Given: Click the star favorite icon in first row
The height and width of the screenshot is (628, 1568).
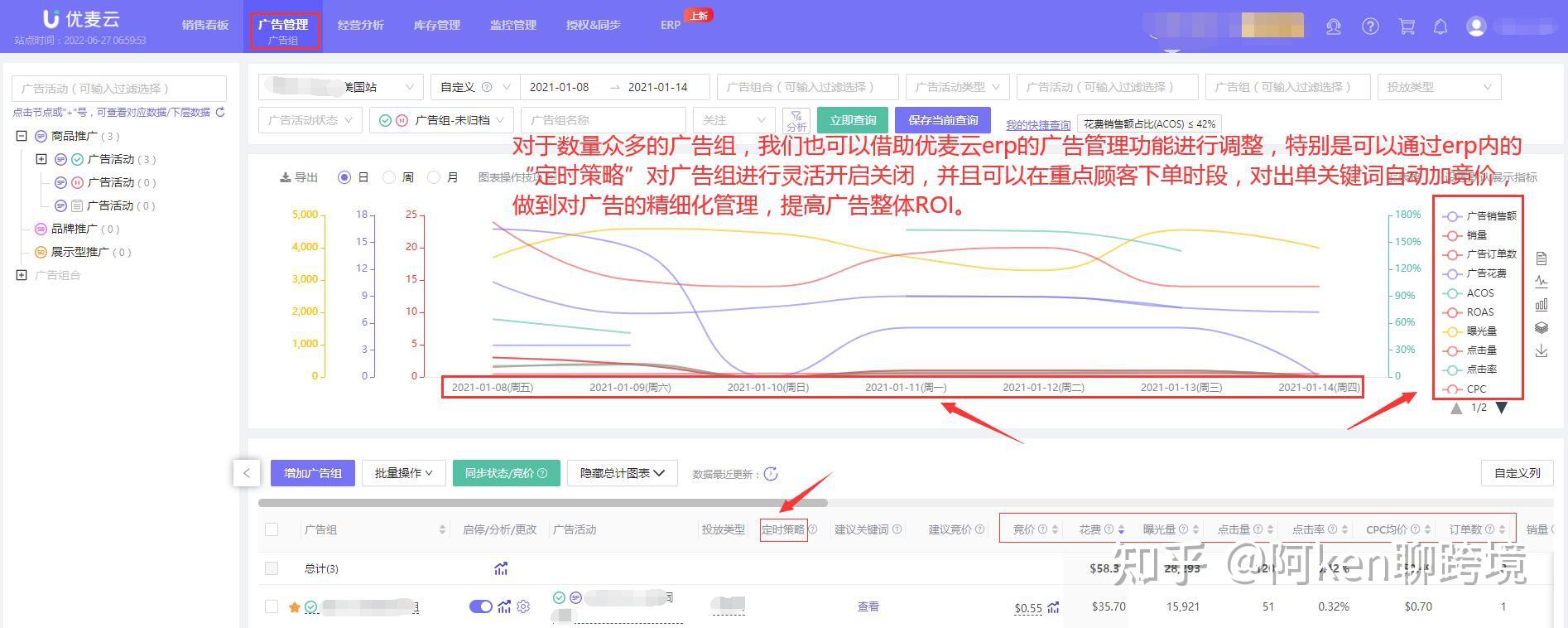Looking at the screenshot, I should tap(294, 607).
